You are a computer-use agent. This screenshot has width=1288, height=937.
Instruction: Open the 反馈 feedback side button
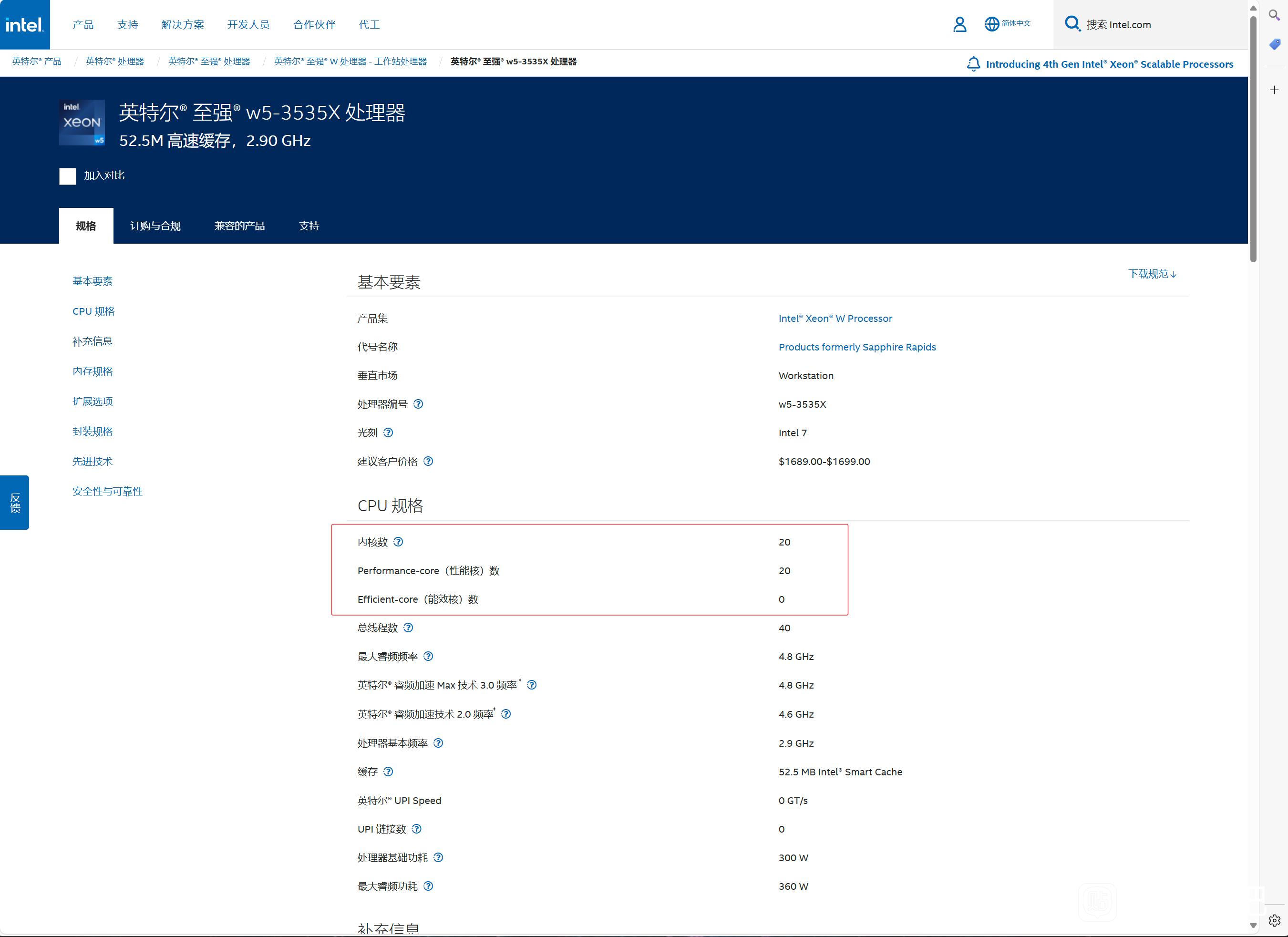14,503
